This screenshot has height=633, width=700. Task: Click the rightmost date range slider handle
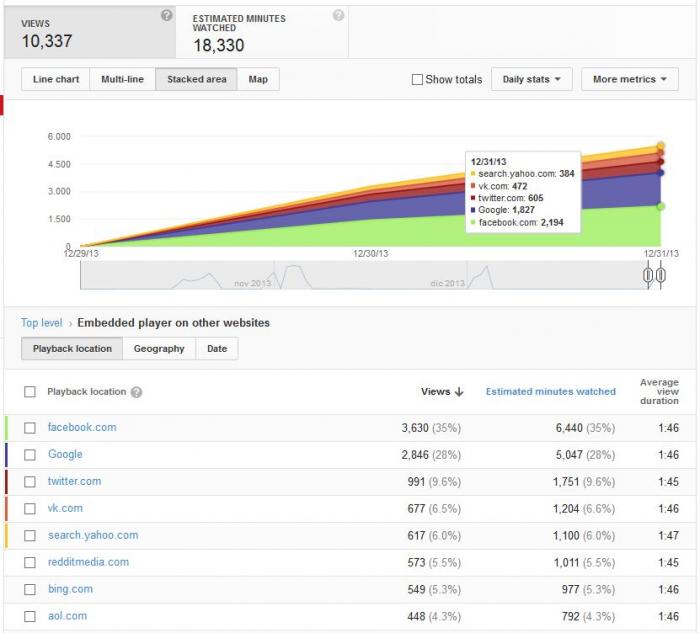coord(661,275)
